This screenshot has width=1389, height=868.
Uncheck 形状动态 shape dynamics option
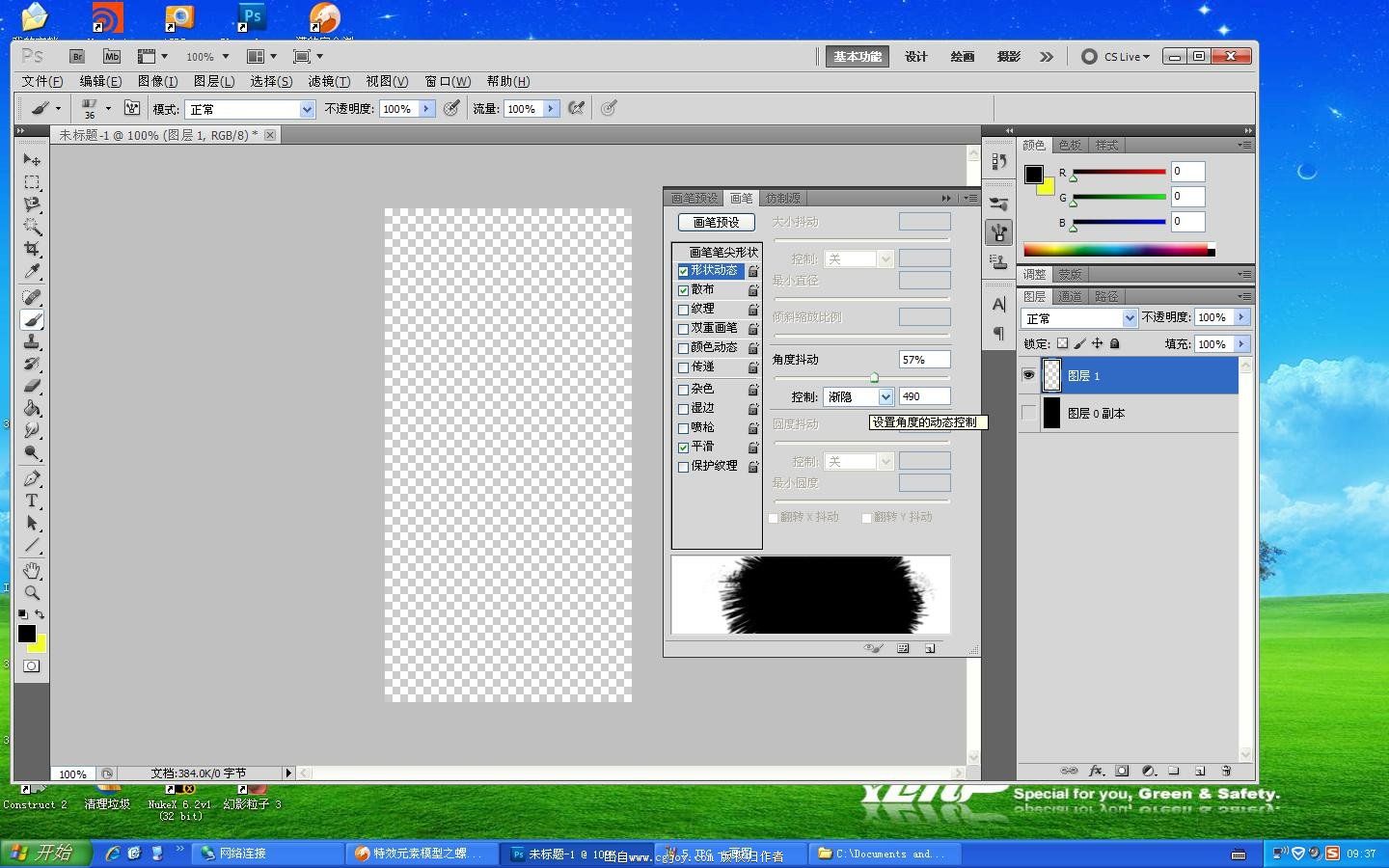tap(684, 271)
